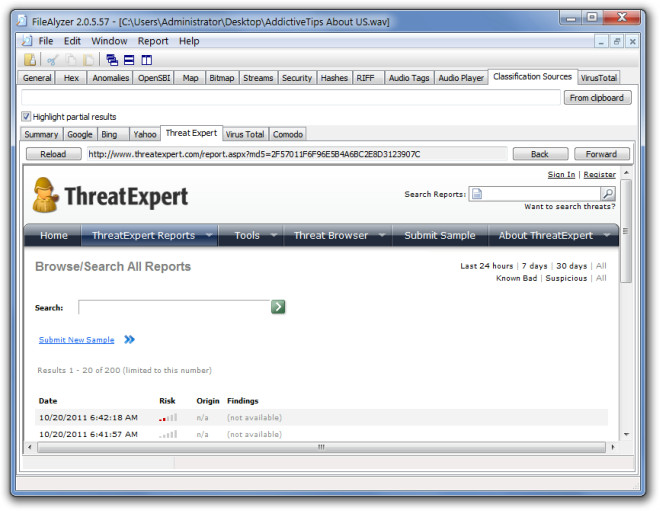
Task: Click the Sign In link
Action: click(x=561, y=174)
